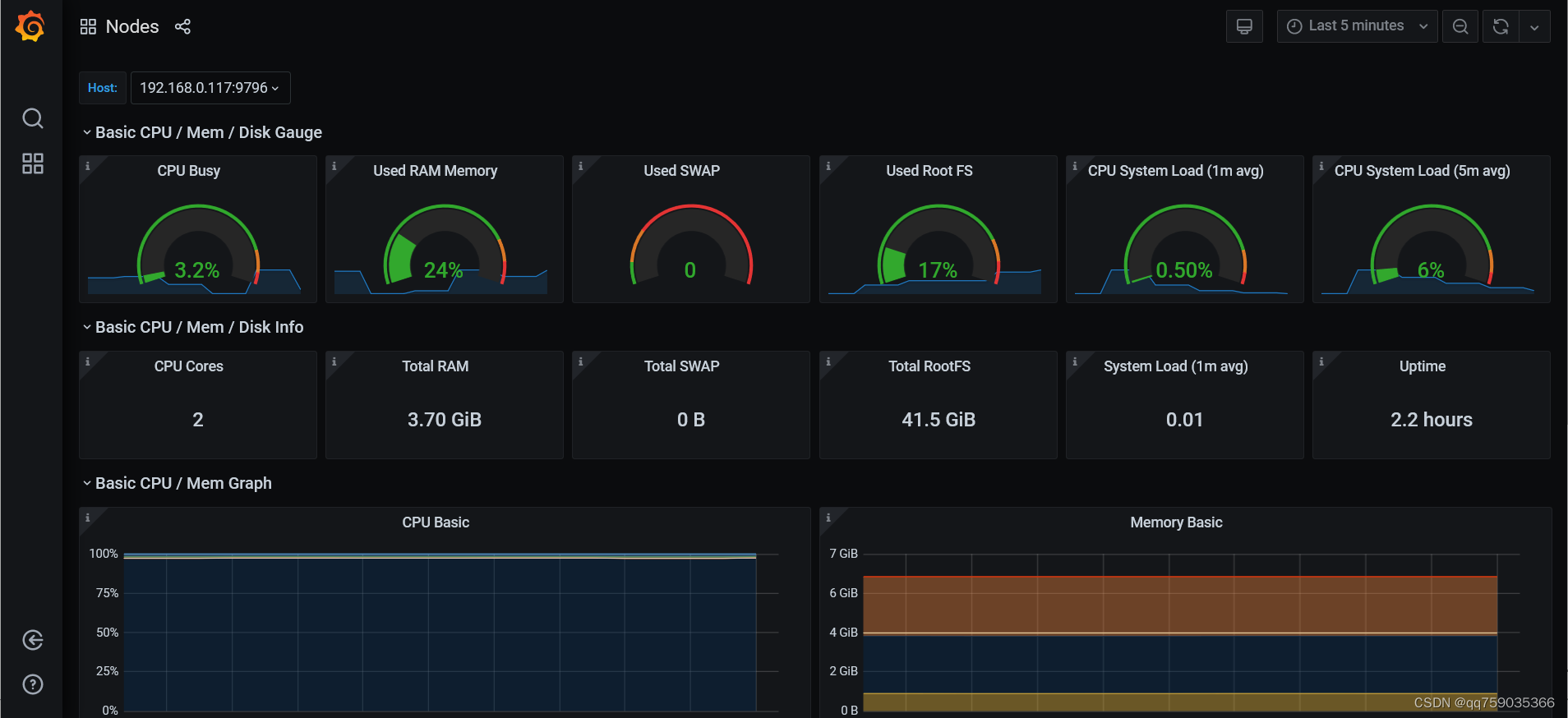The image size is (1568, 718).
Task: Click the 3.70 GiB Total RAM value
Action: coord(445,420)
